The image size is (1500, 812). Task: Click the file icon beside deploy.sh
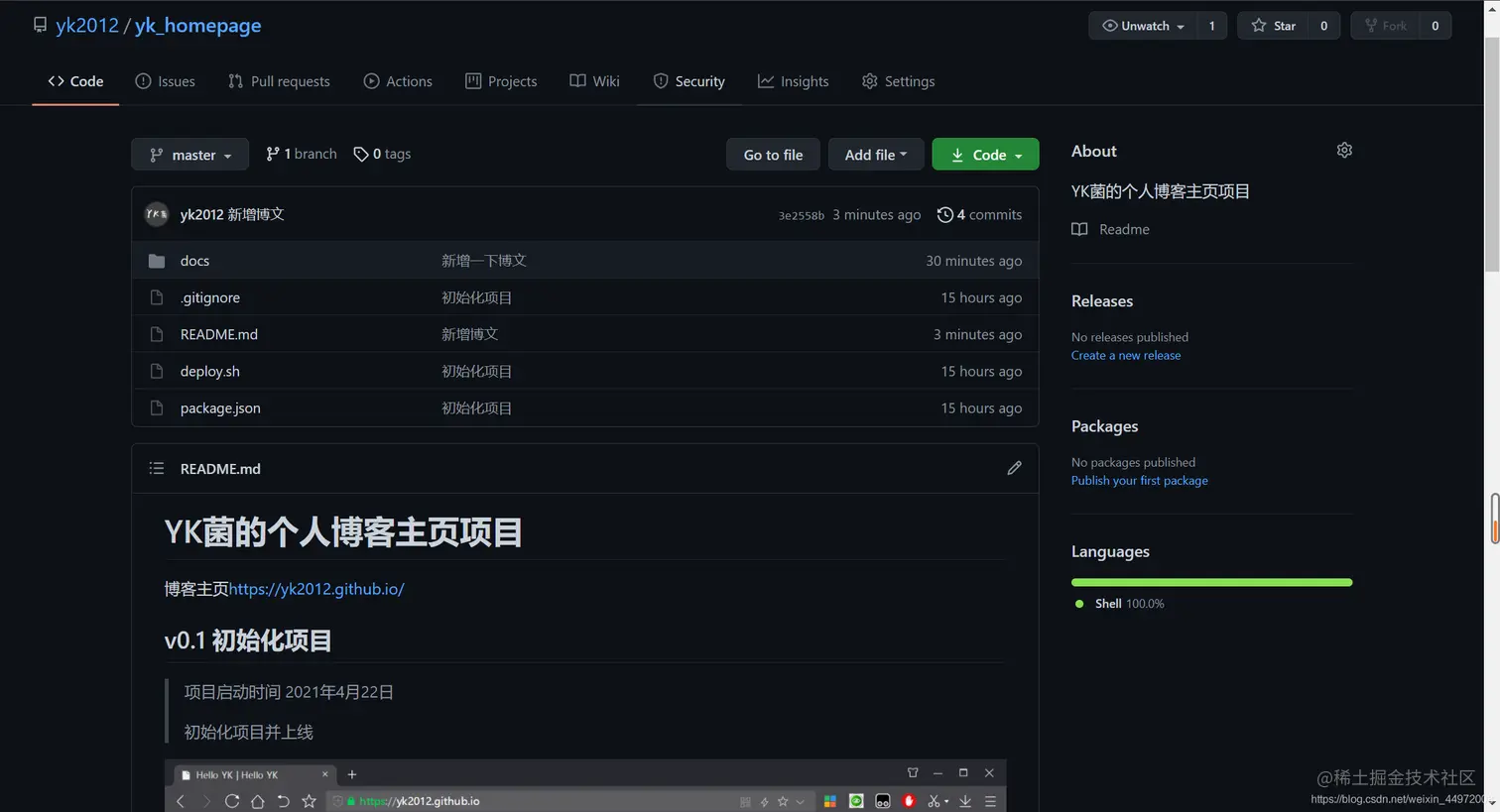click(156, 371)
